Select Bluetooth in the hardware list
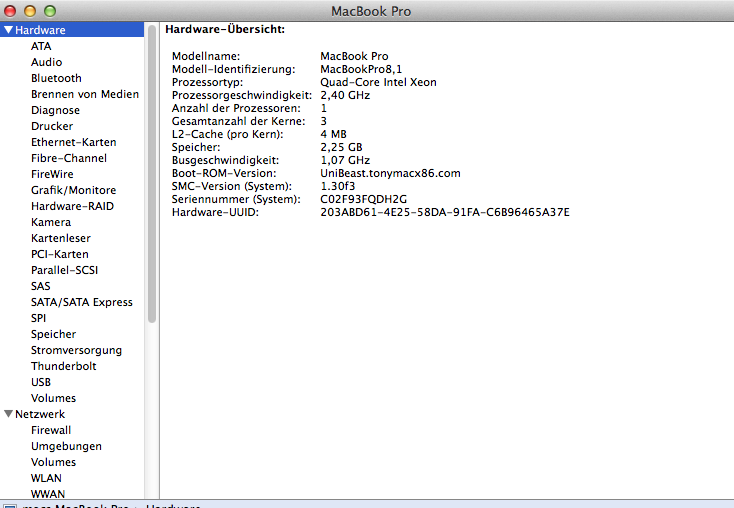This screenshot has width=734, height=508. pos(56,78)
